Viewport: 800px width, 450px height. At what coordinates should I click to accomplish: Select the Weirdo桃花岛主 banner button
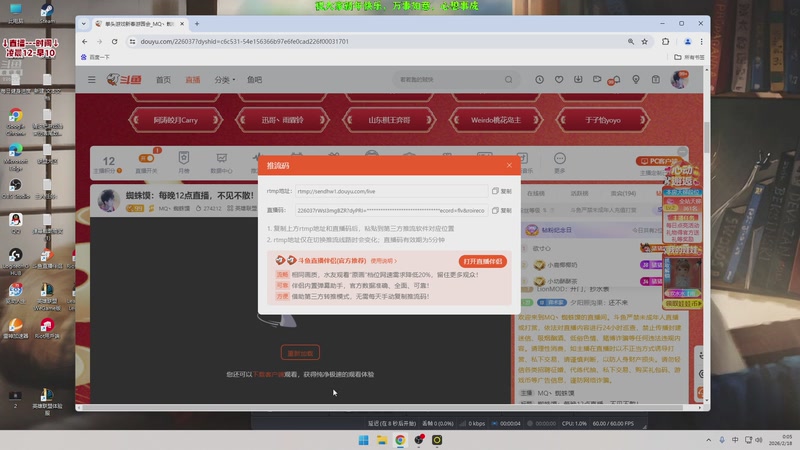[x=496, y=120]
